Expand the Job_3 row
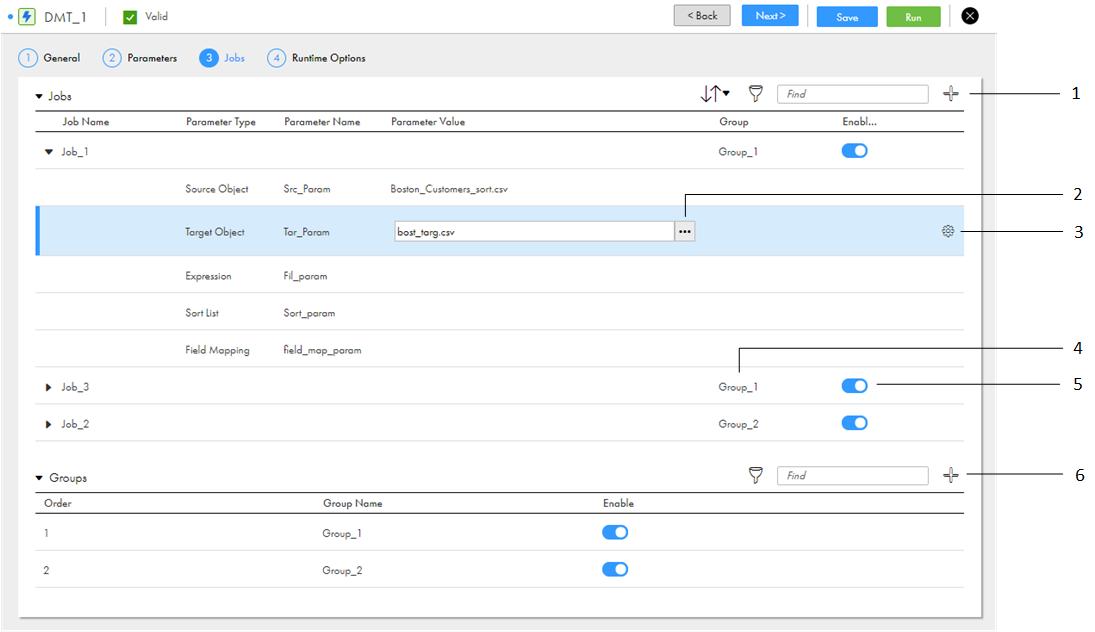Viewport: 1095px width, 632px height. (48, 387)
